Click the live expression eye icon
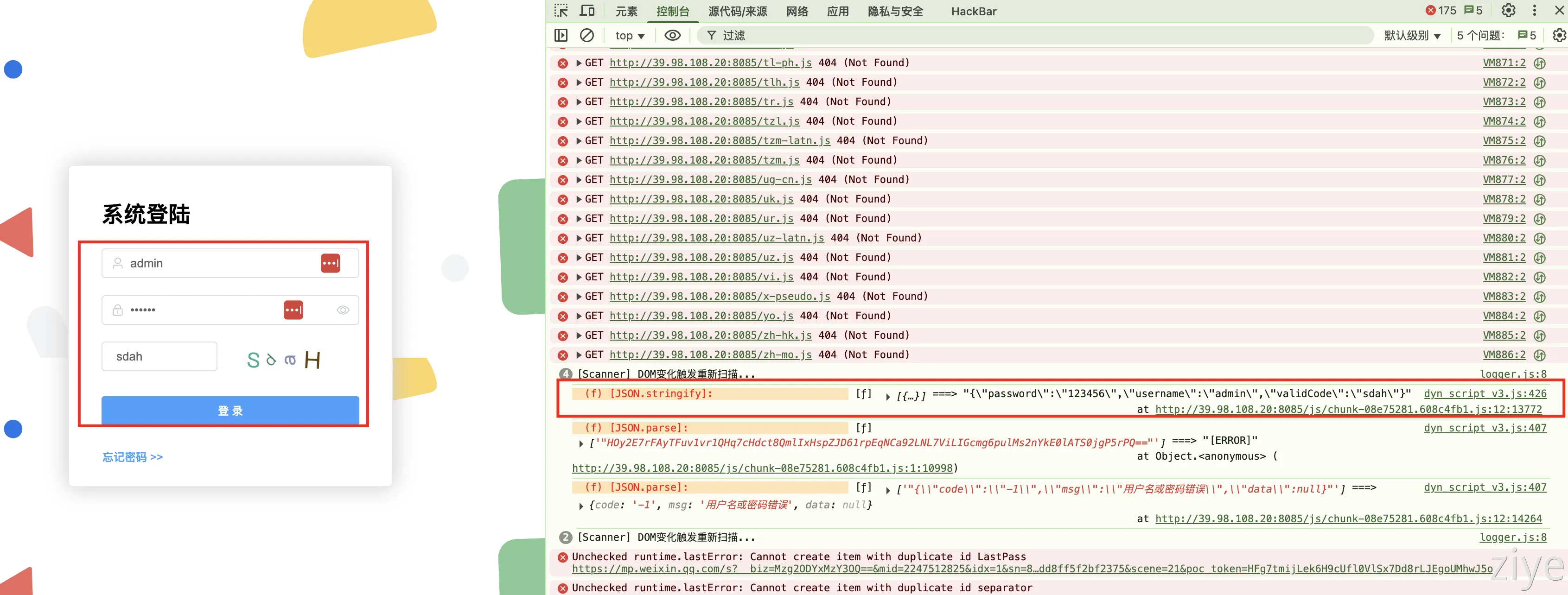 pos(672,35)
